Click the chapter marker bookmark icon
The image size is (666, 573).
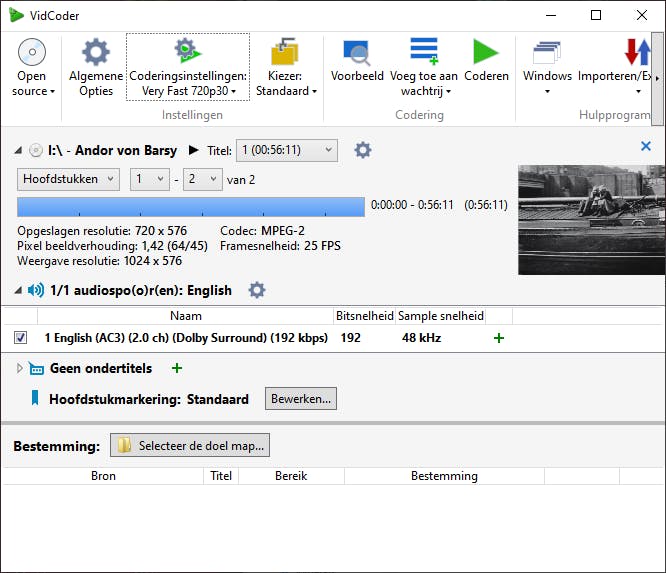[35, 398]
